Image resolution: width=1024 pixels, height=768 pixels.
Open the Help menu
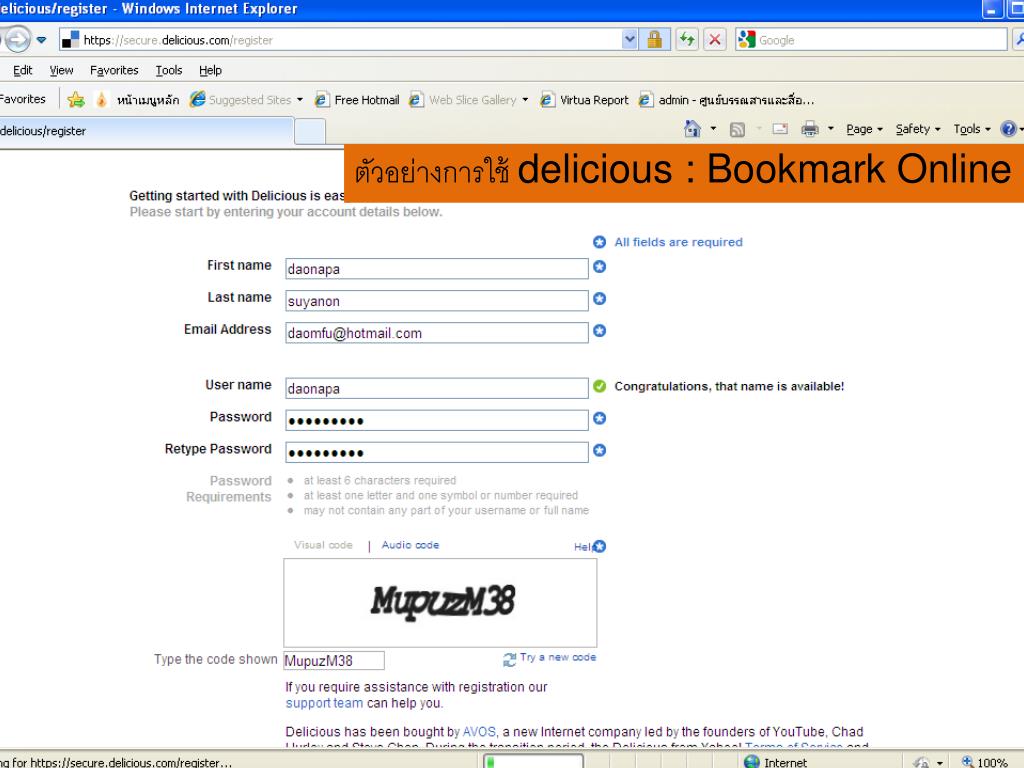pyautogui.click(x=210, y=70)
